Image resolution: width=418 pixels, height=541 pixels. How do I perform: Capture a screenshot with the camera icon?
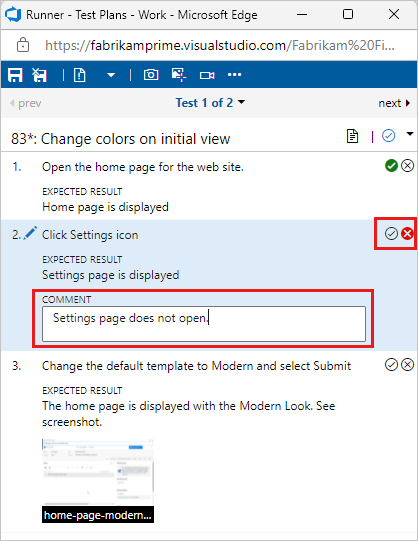pos(151,75)
